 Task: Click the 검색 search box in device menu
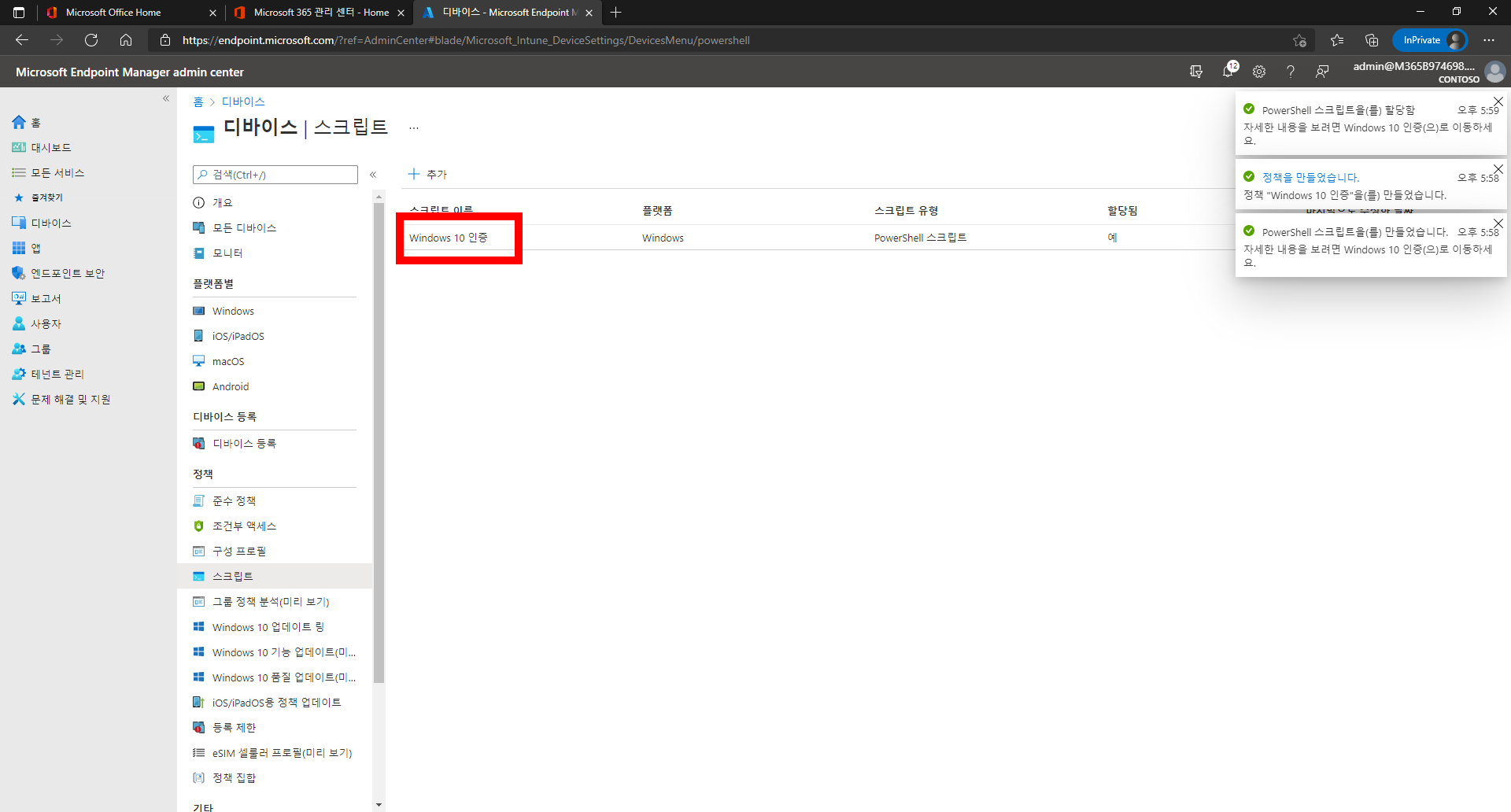(x=275, y=175)
